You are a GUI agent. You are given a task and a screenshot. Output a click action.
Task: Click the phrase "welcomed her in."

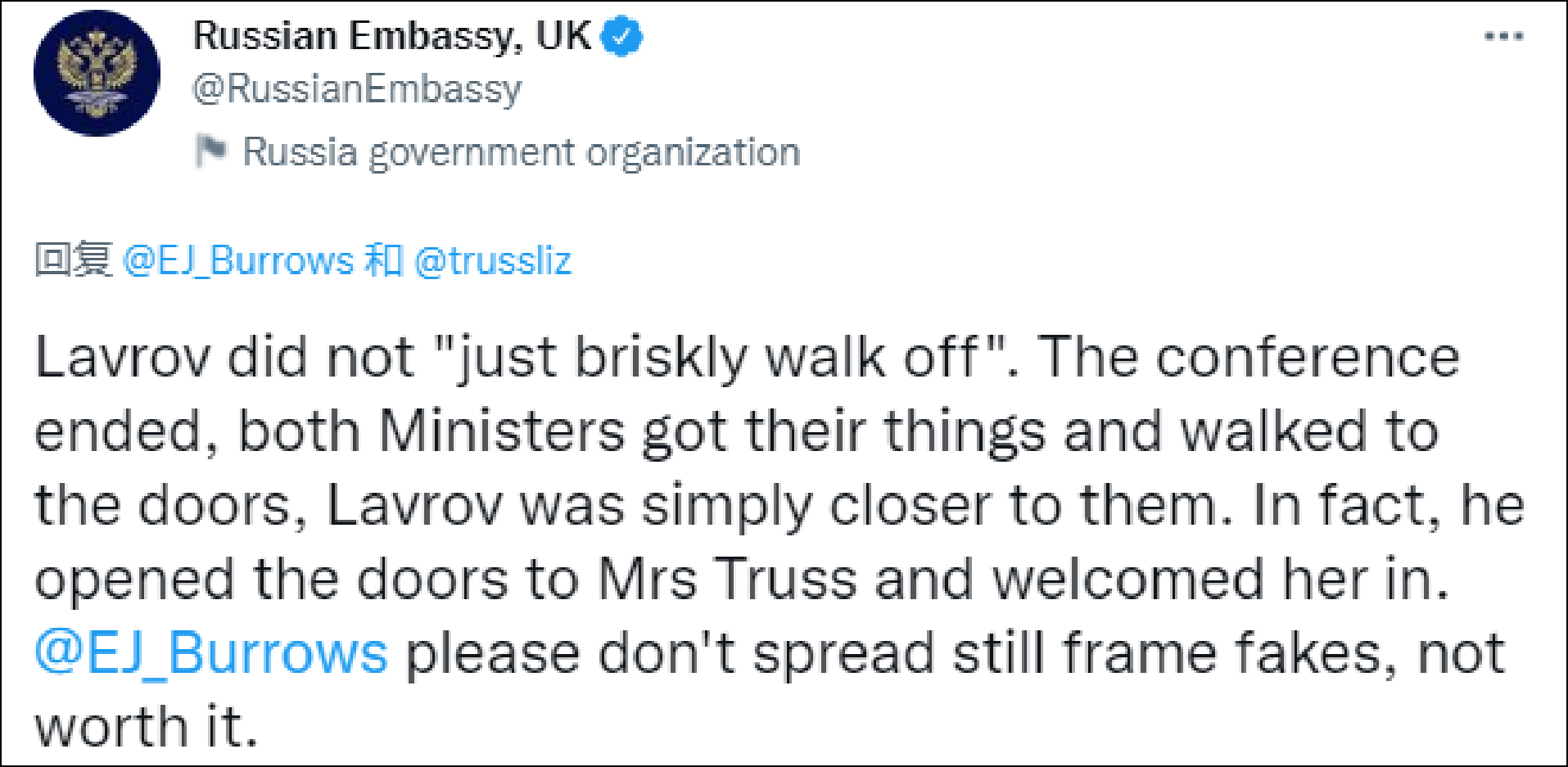pyautogui.click(x=1220, y=580)
